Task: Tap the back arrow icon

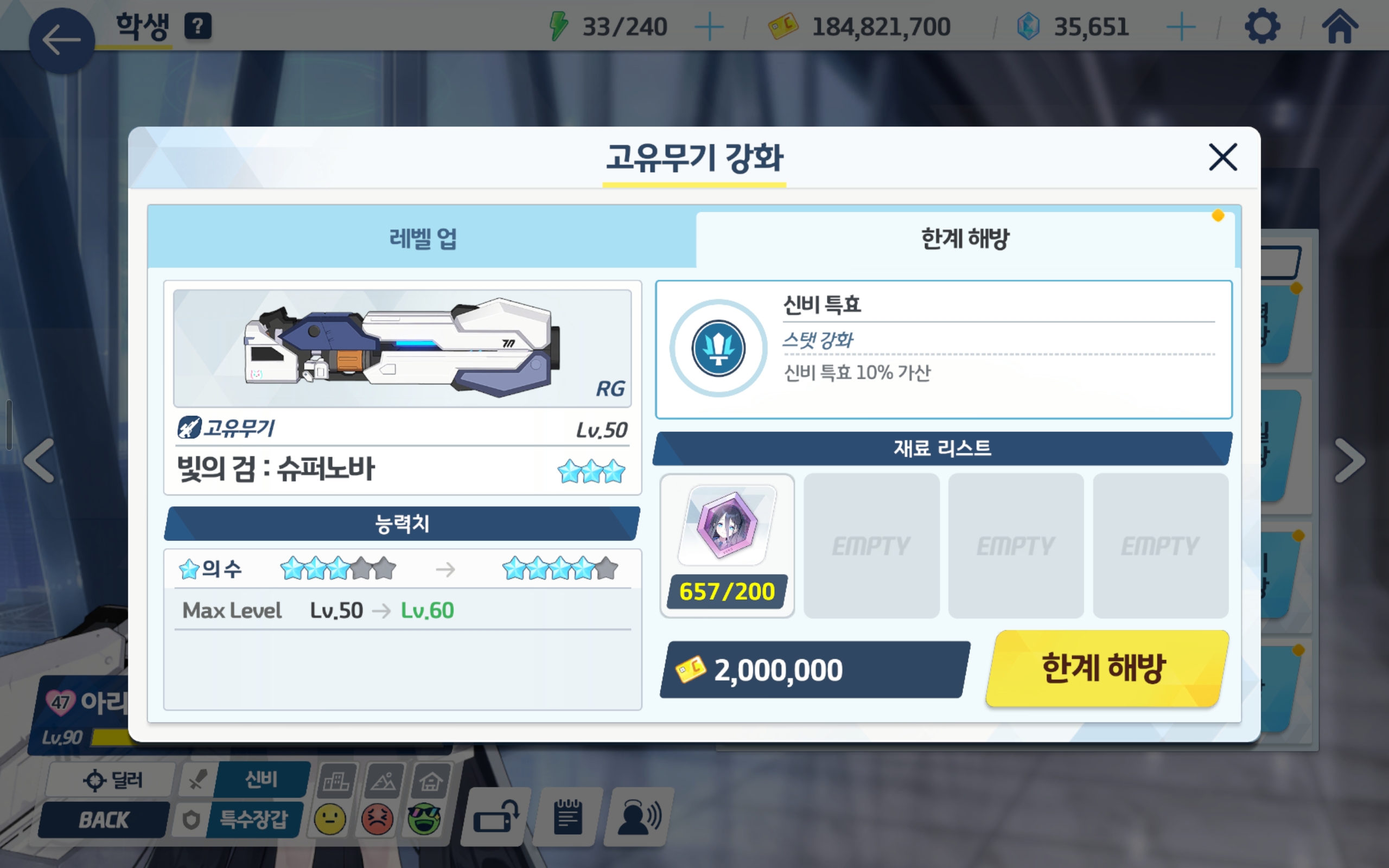Action: (61, 40)
